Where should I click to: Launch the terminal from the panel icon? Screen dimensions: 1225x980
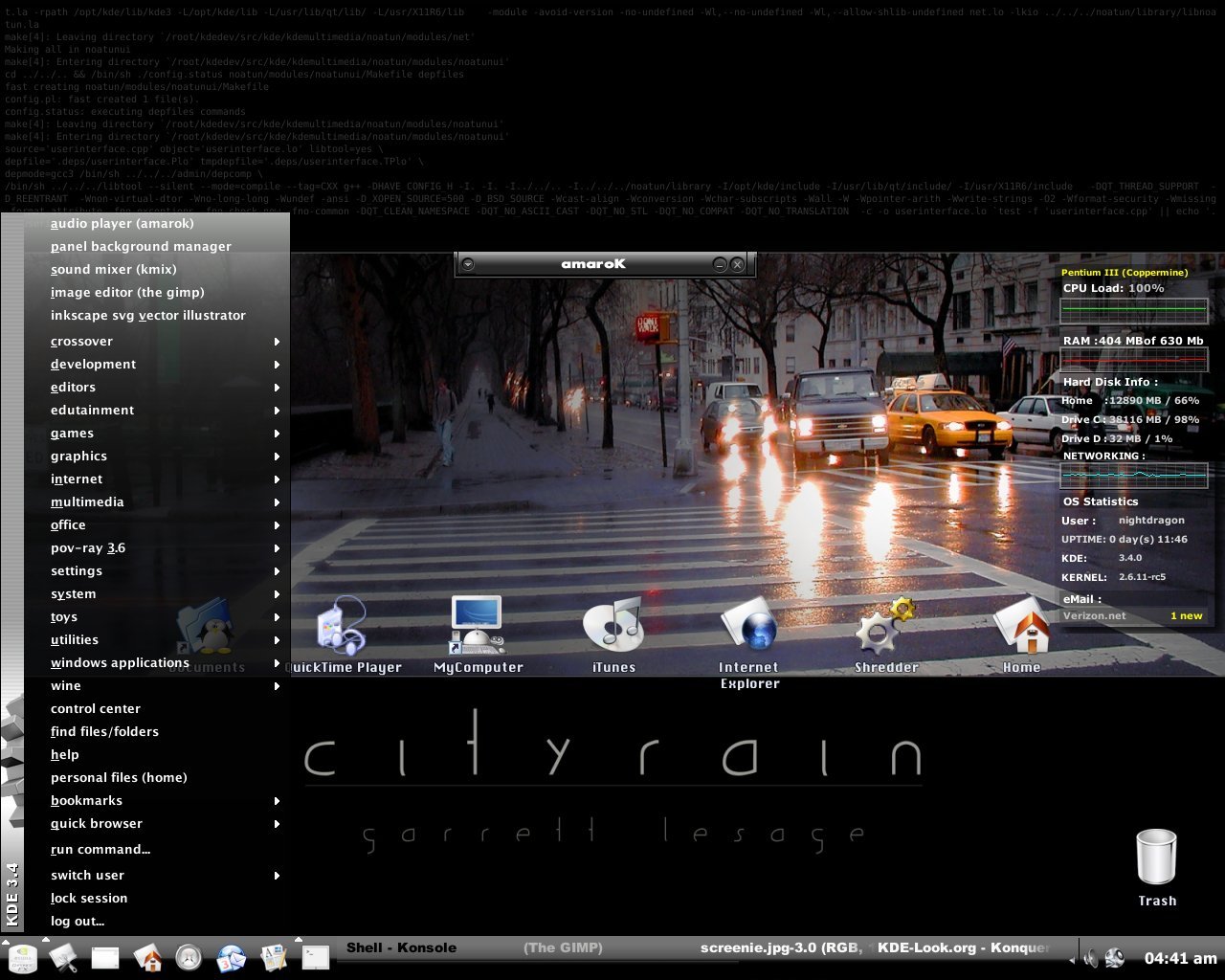[316, 957]
